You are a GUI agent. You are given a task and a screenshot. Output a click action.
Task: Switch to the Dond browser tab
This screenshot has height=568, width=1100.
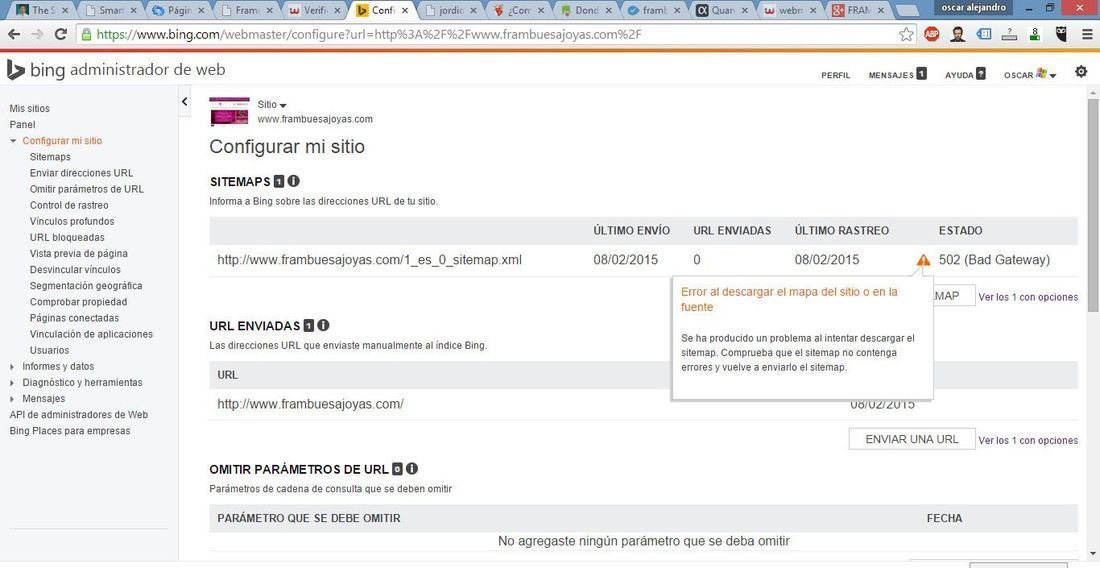point(586,11)
